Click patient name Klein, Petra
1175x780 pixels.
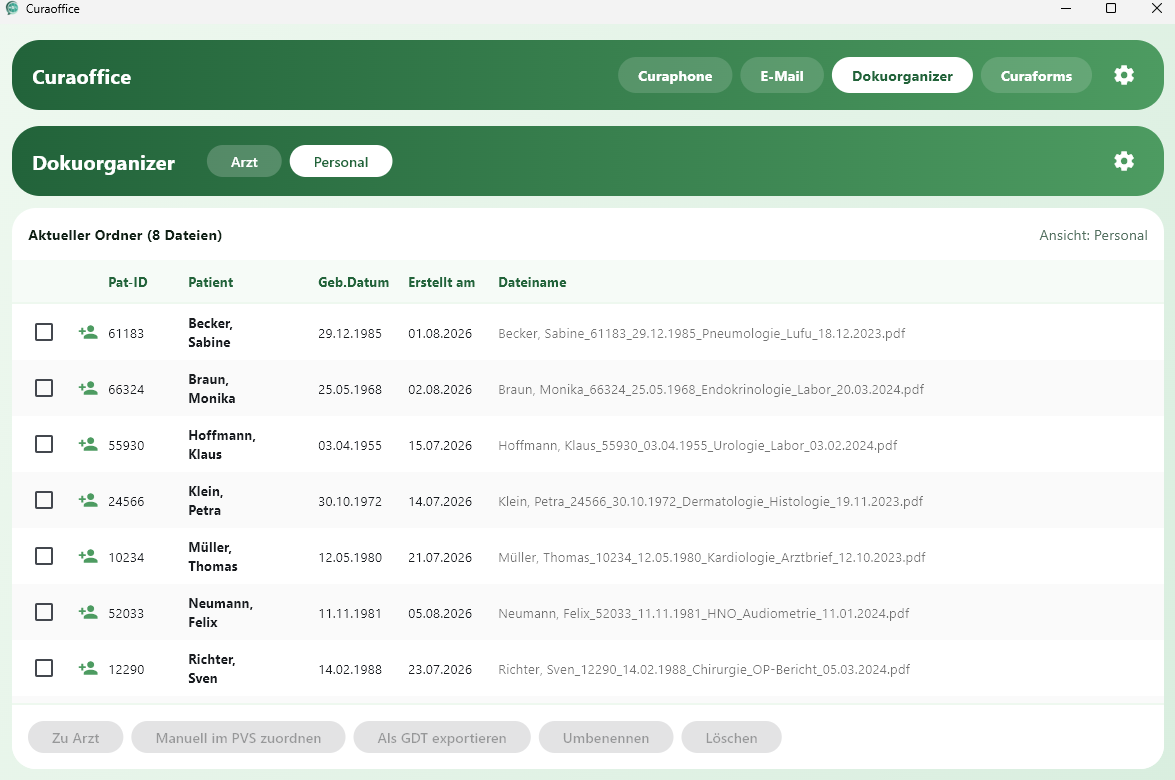pos(206,501)
